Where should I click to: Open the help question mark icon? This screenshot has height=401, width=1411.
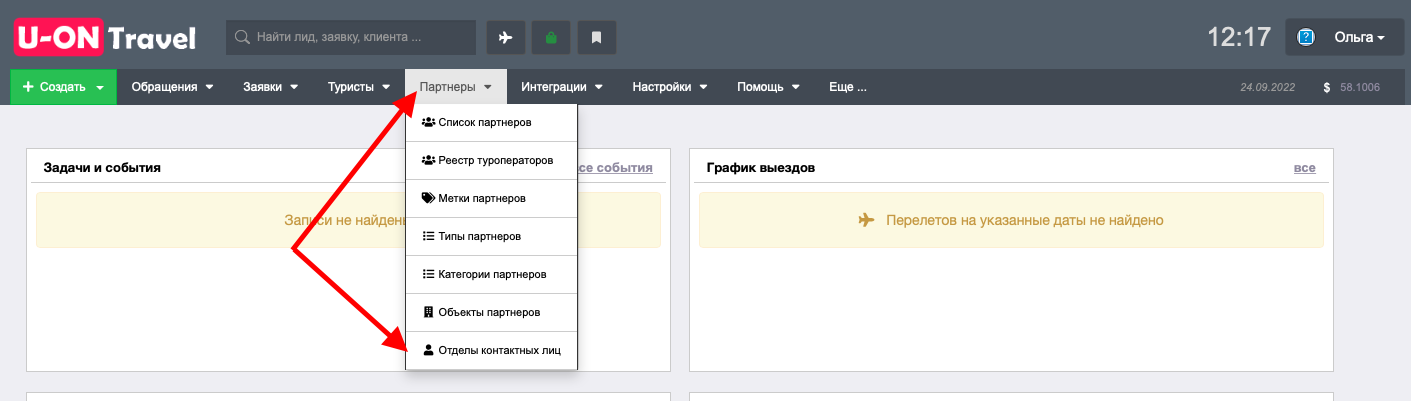tap(1305, 38)
